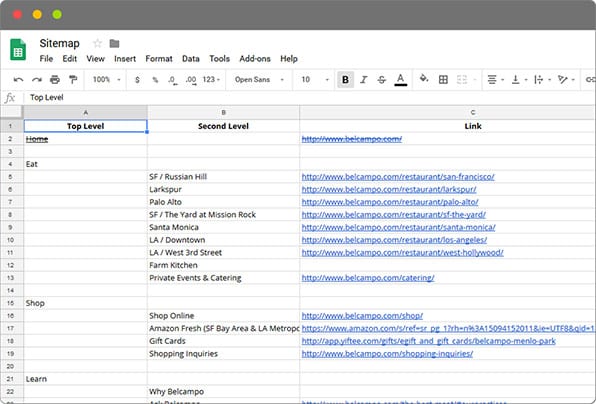The width and height of the screenshot is (596, 404).
Task: Select the Learn cell
Action: coord(86,379)
